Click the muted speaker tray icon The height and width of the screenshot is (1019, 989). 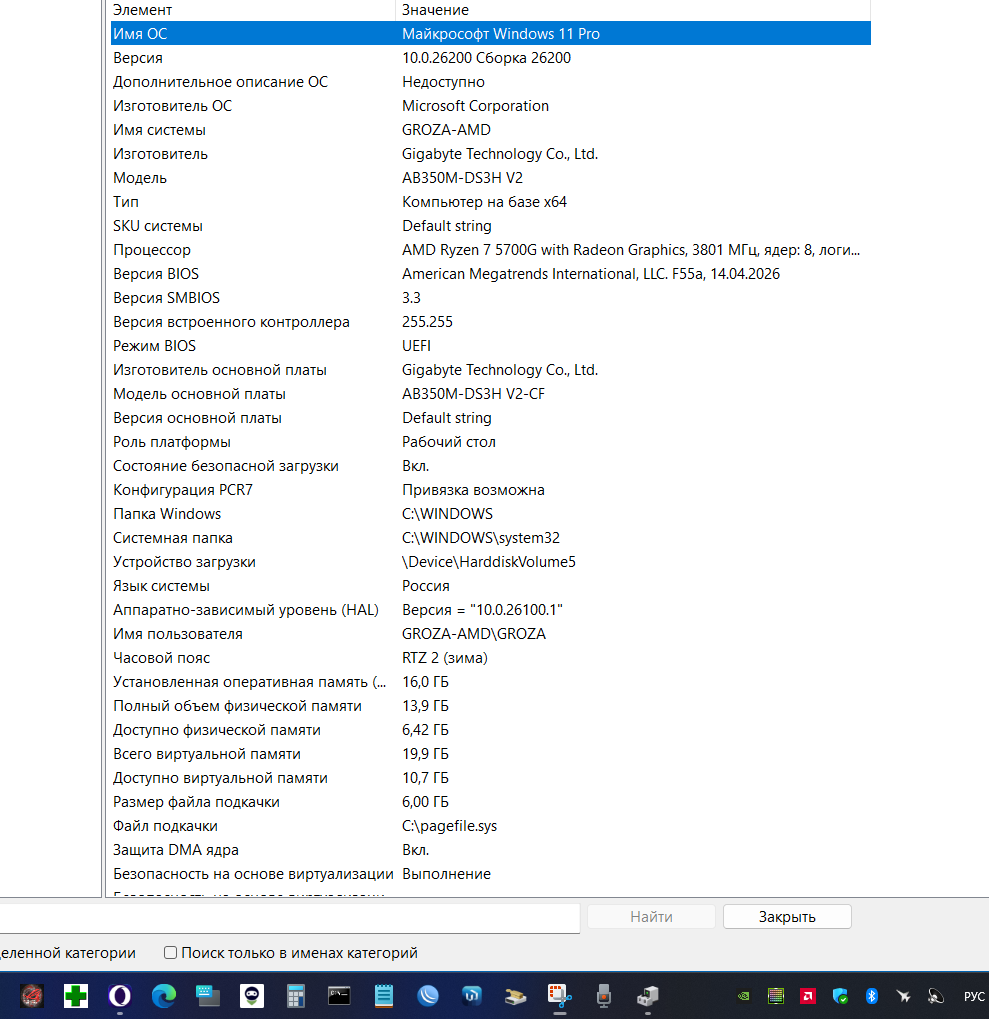tap(935, 996)
